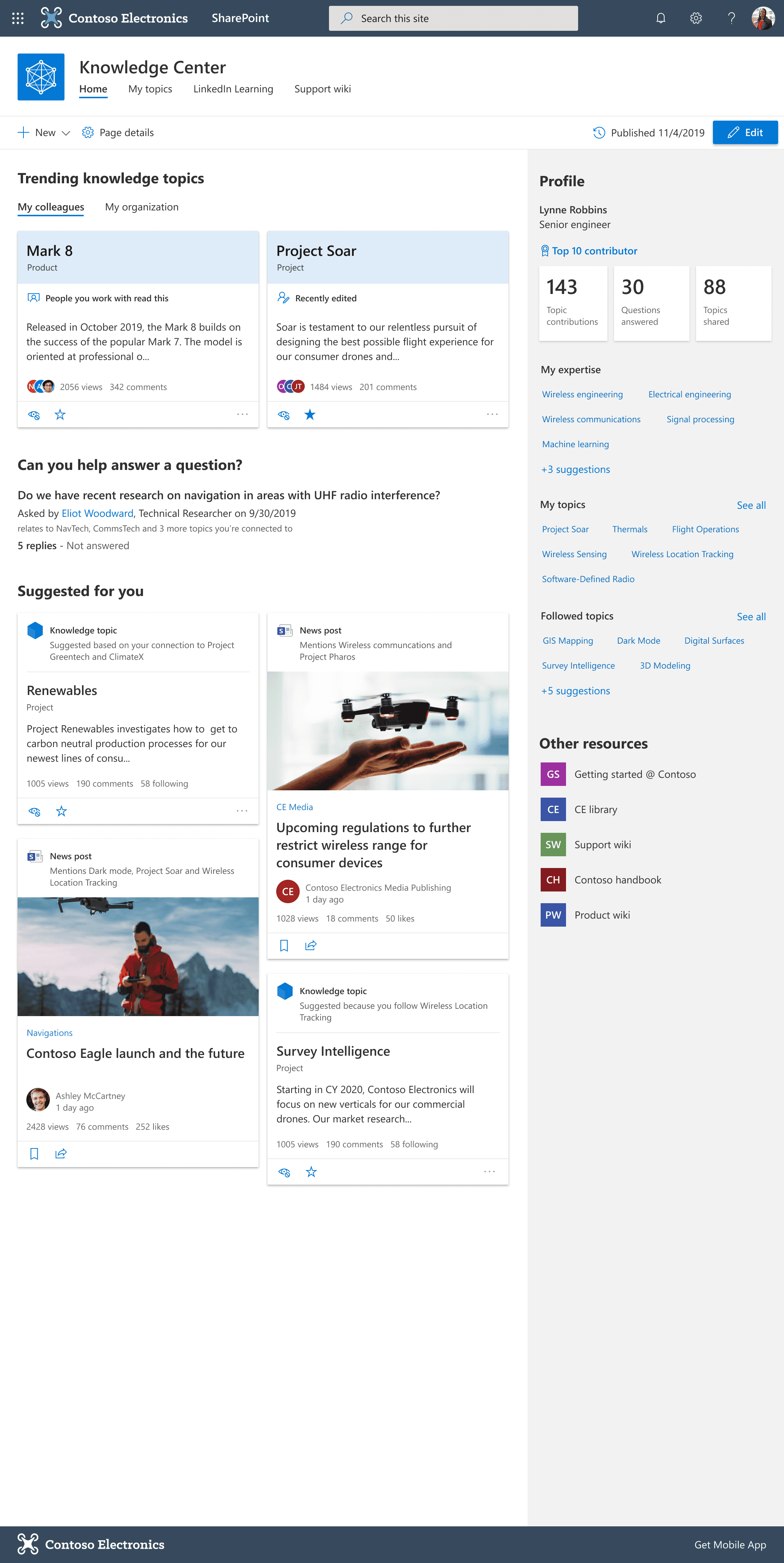The width and height of the screenshot is (784, 1563).
Task: Open Eliot Woodward's profile link
Action: [97, 513]
